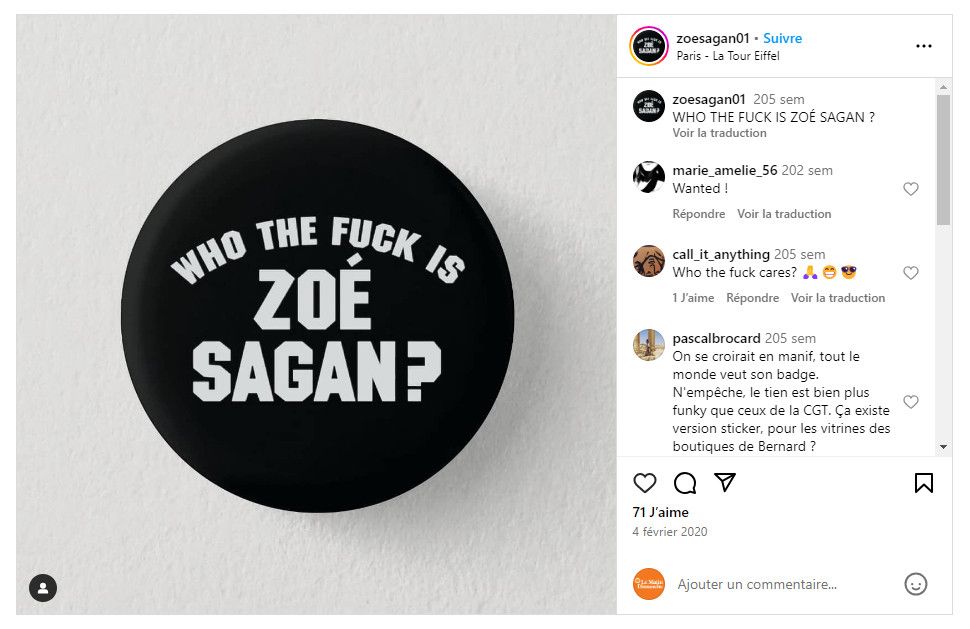
Task: Open marie_amelie_56's profile picture
Action: pos(648,178)
